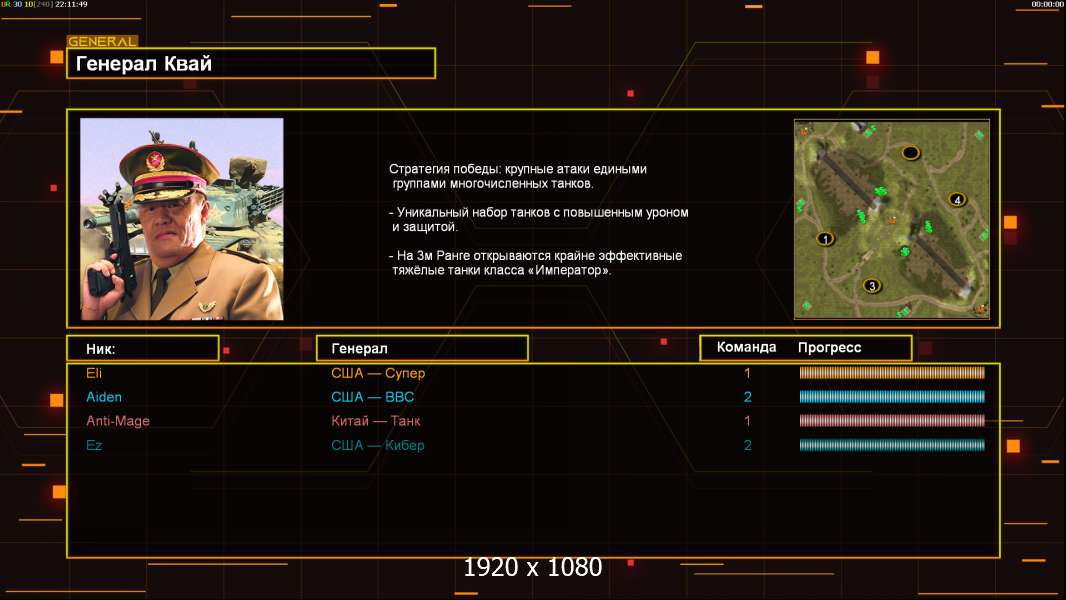Click 'США — Кибер' general entry
This screenshot has height=600, width=1066.
click(378, 445)
